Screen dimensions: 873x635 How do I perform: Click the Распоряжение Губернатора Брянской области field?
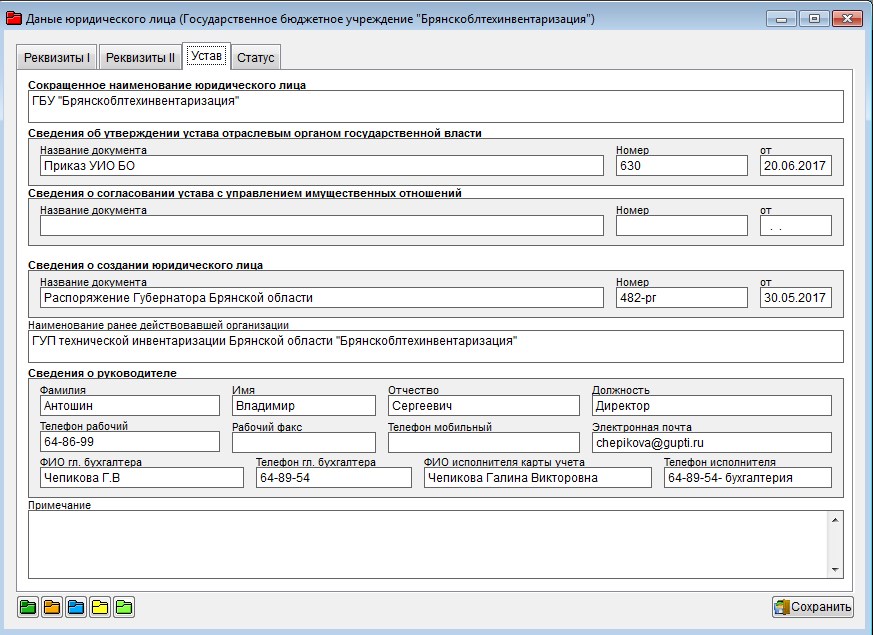point(322,298)
